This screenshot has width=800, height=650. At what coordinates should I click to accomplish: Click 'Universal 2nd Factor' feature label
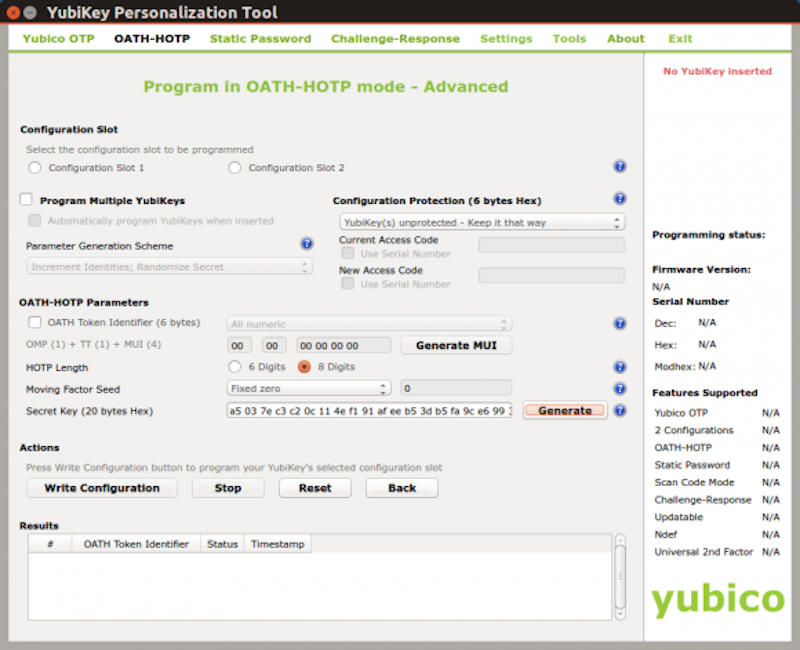click(x=704, y=552)
